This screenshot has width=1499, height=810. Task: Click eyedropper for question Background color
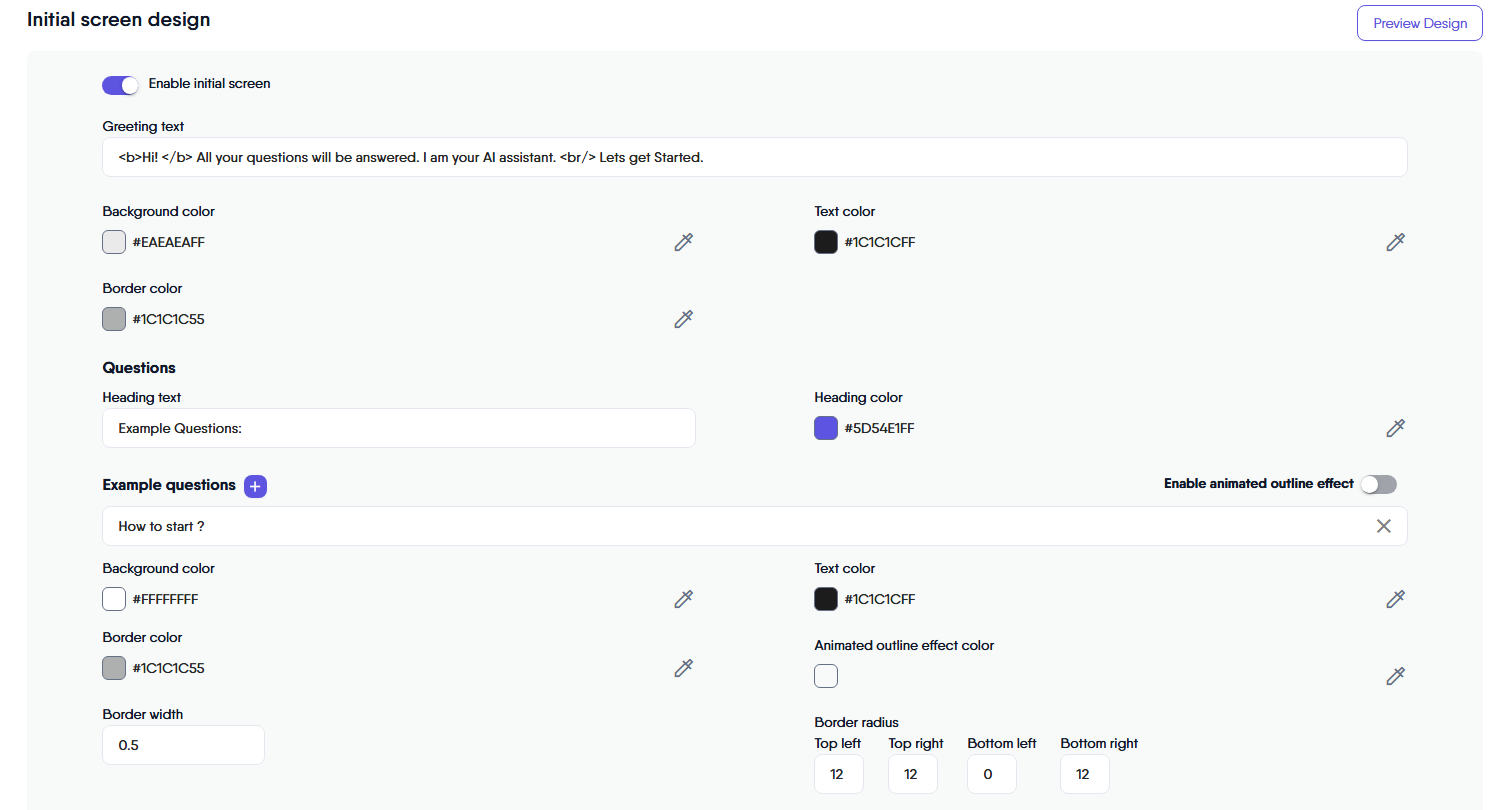point(684,599)
